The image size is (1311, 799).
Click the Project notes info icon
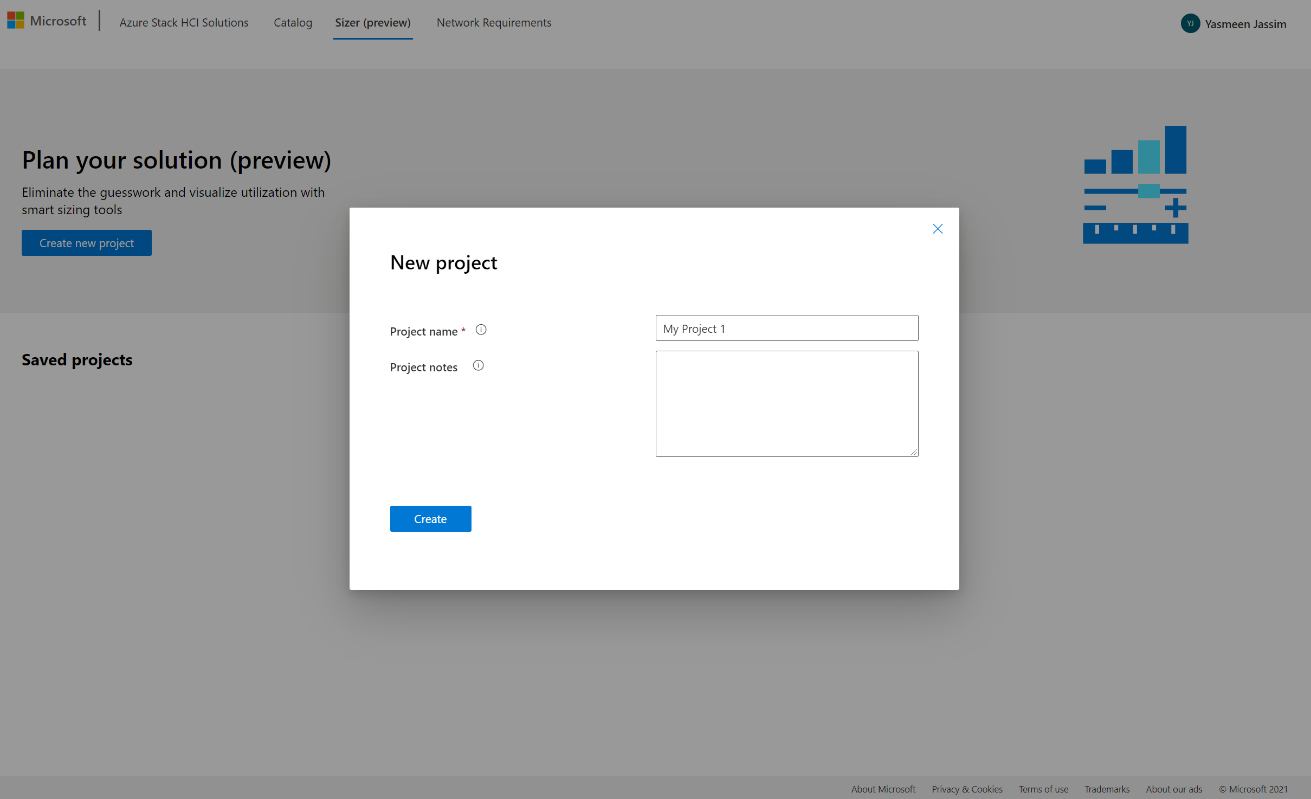point(478,366)
